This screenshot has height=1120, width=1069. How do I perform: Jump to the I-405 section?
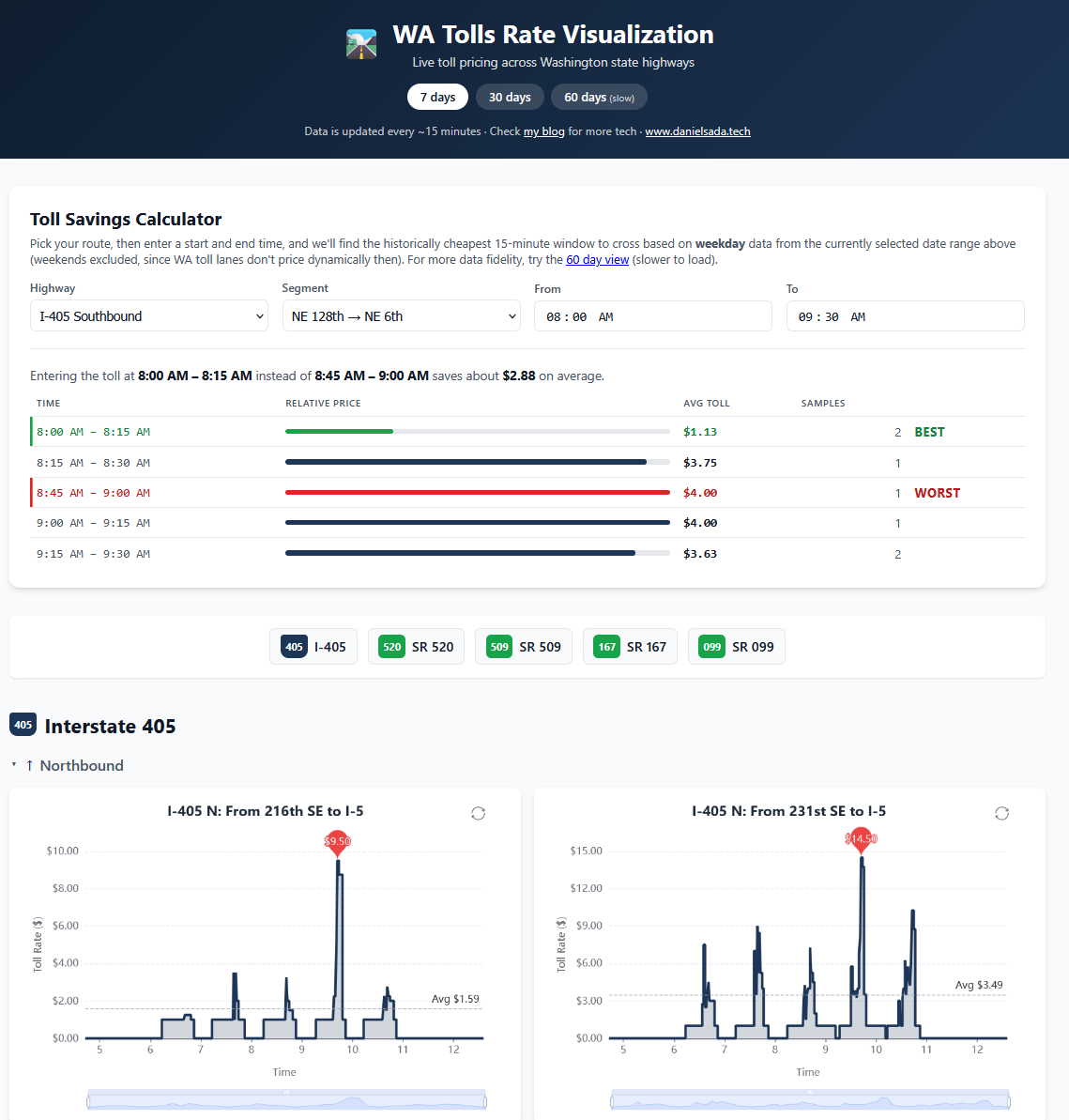313,647
